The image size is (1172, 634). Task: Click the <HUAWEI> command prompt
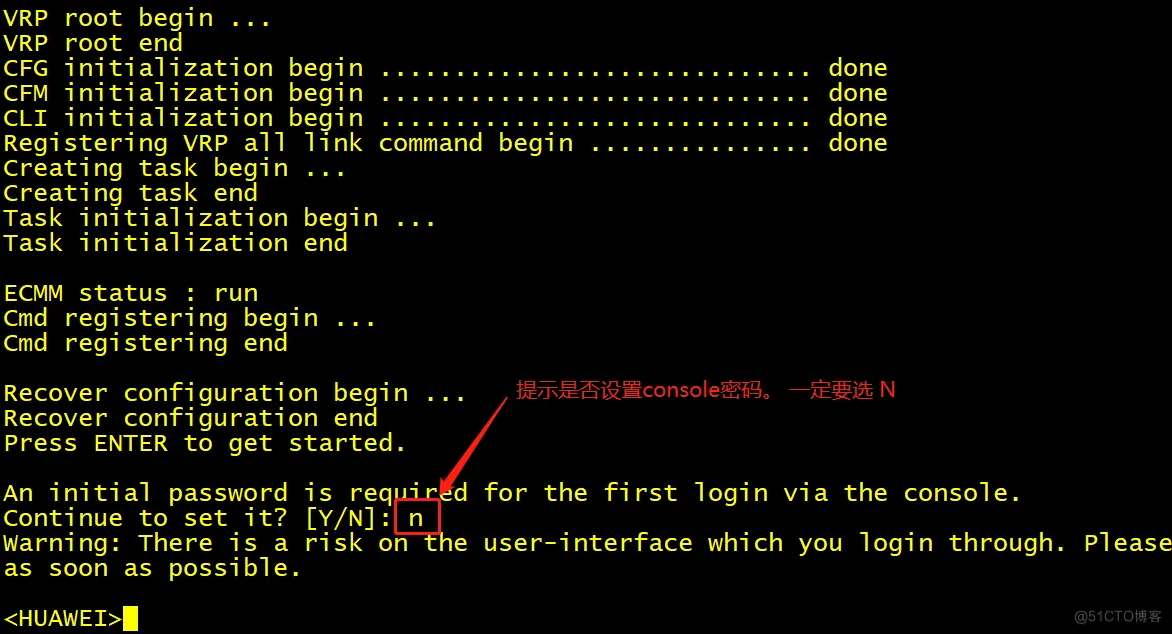pos(63,618)
